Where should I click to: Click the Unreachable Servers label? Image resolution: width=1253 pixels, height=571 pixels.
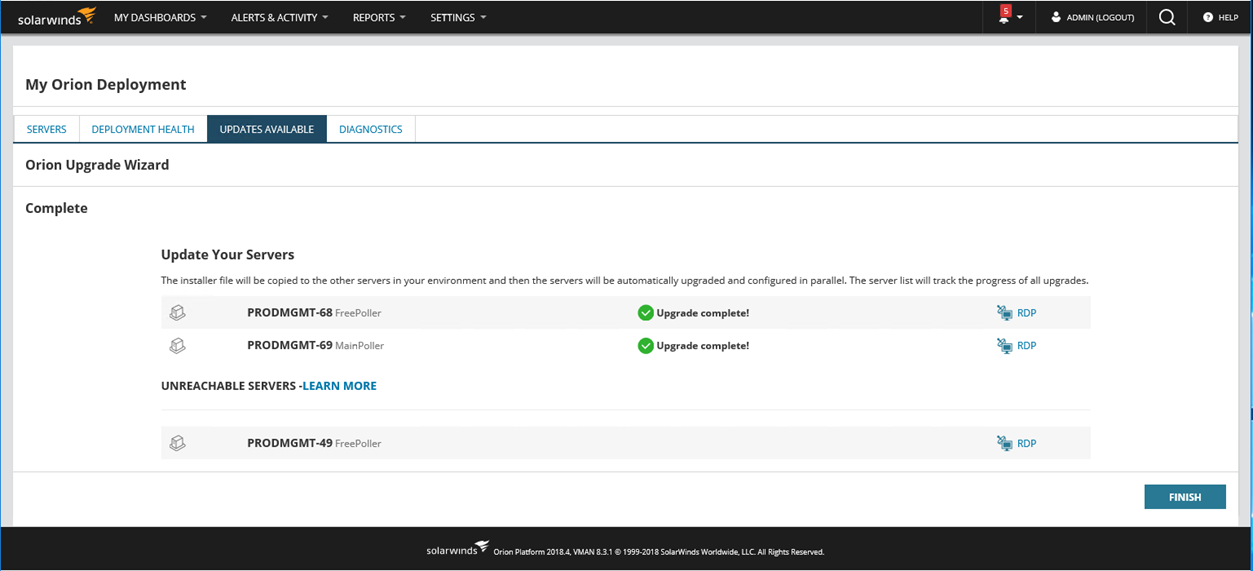tap(230, 386)
